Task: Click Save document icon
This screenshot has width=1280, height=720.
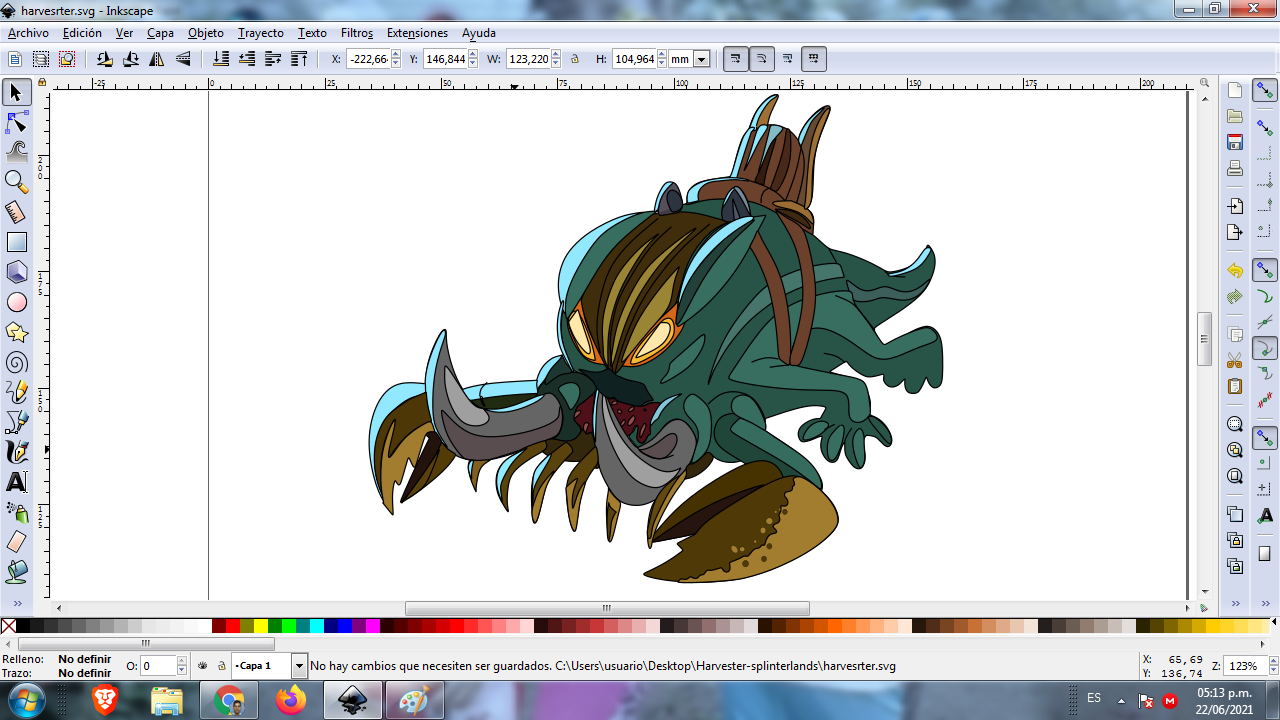Action: pos(1235,142)
